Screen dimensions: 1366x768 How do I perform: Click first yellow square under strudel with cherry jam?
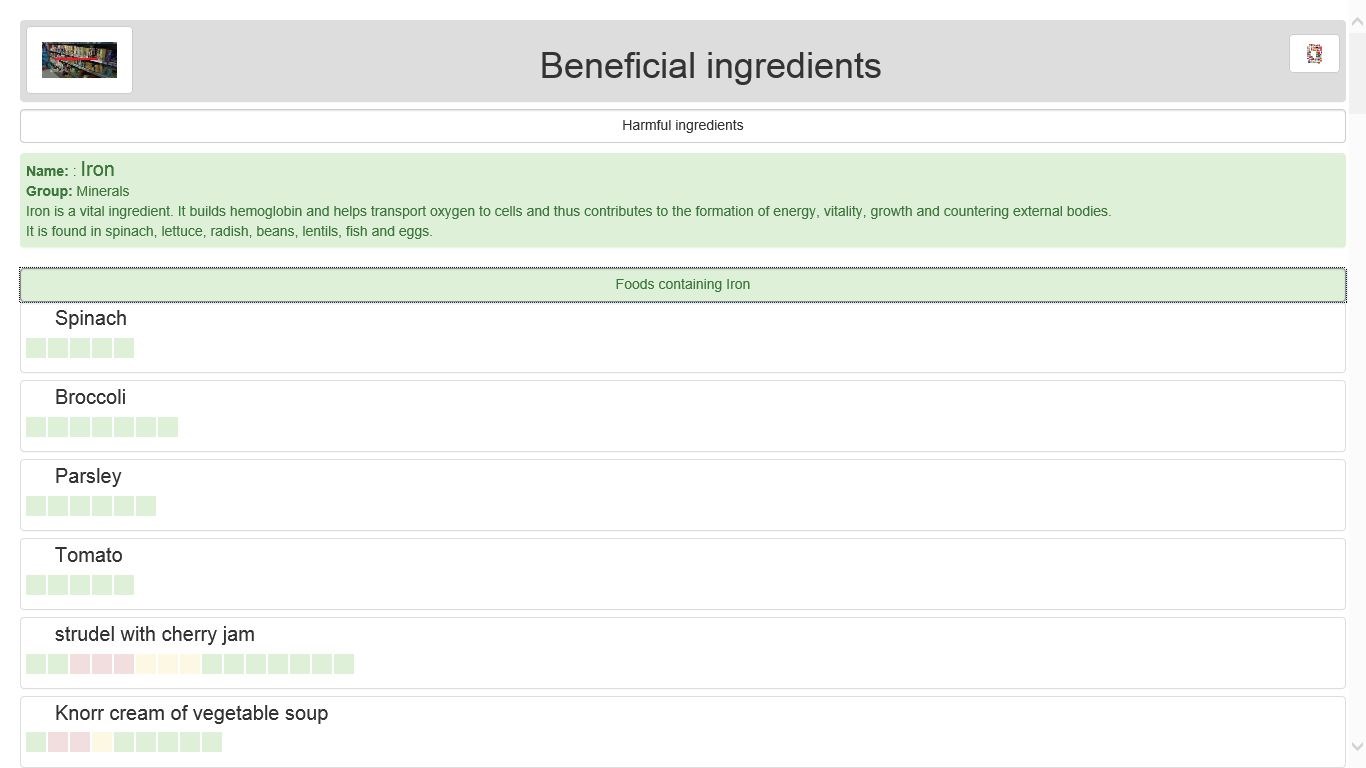(x=146, y=664)
